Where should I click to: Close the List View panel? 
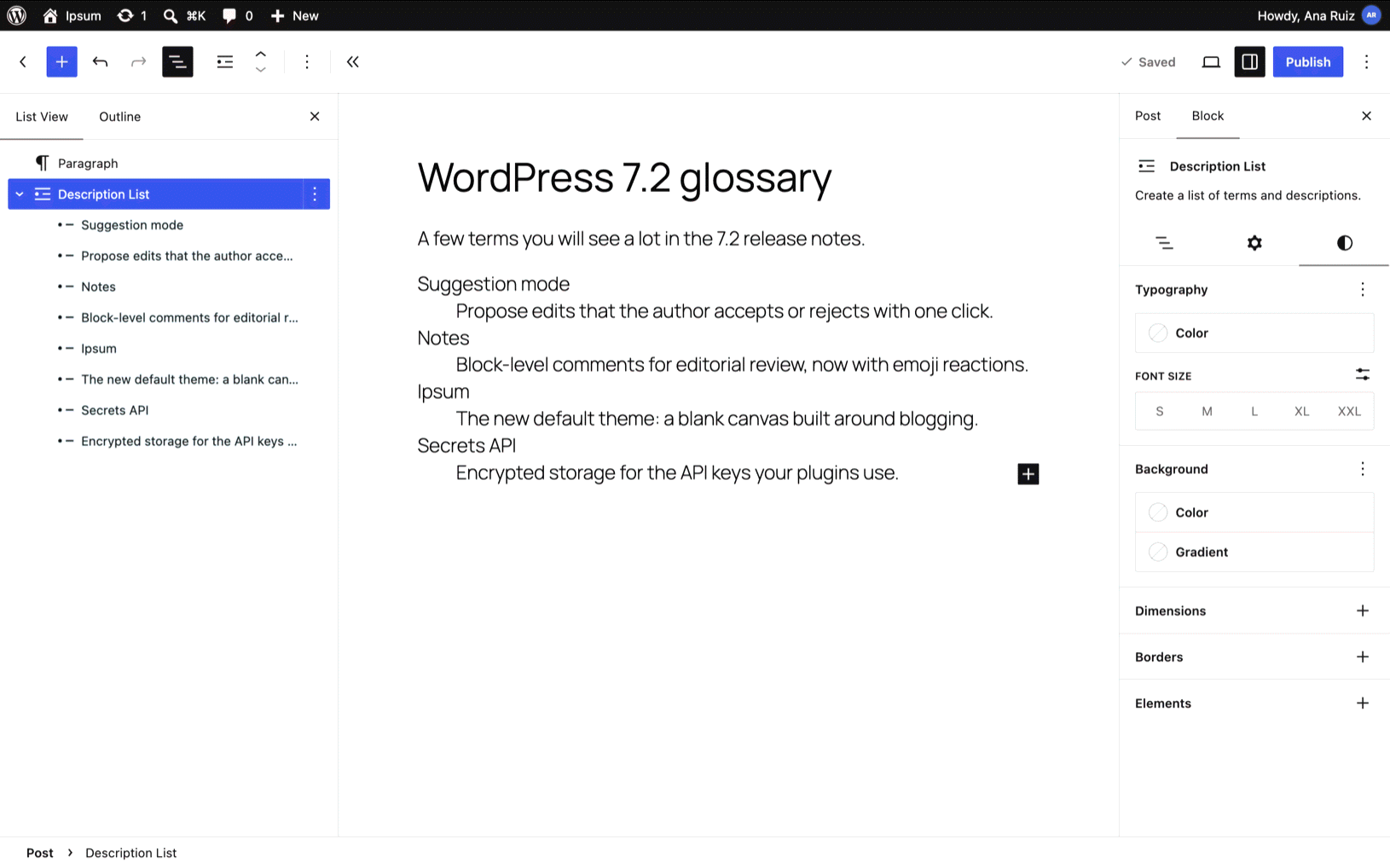[315, 117]
